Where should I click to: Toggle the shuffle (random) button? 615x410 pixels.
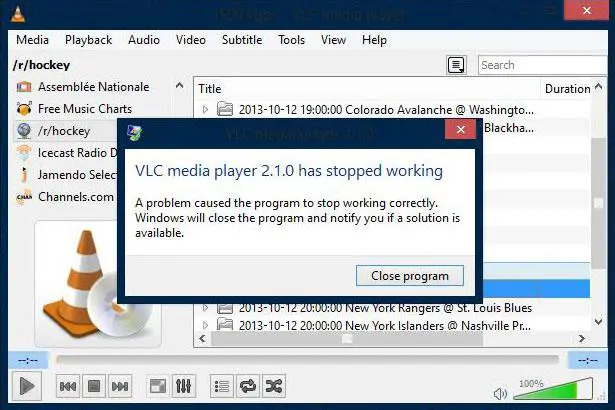coord(274,387)
